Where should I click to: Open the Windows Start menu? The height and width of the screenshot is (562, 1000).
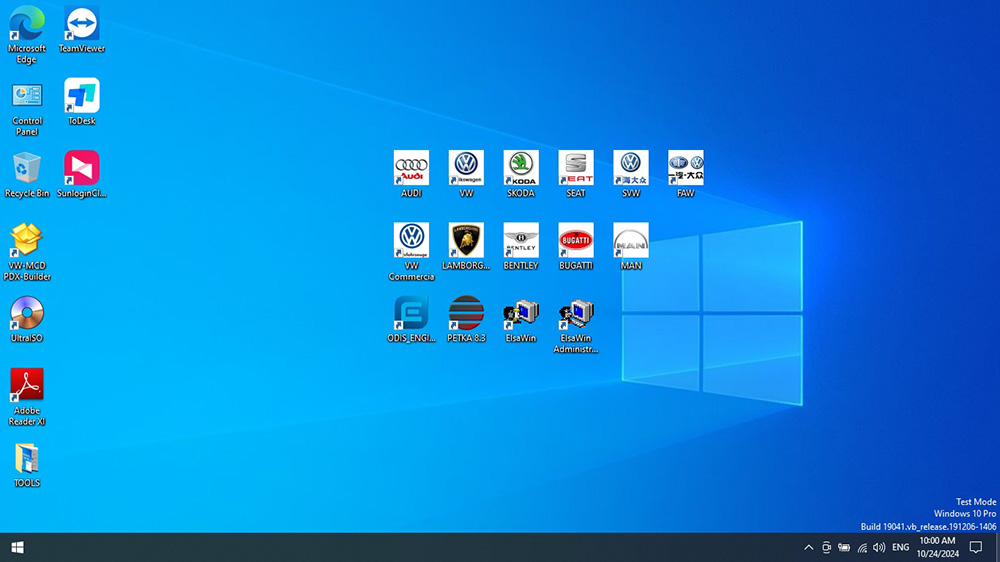tap(17, 547)
